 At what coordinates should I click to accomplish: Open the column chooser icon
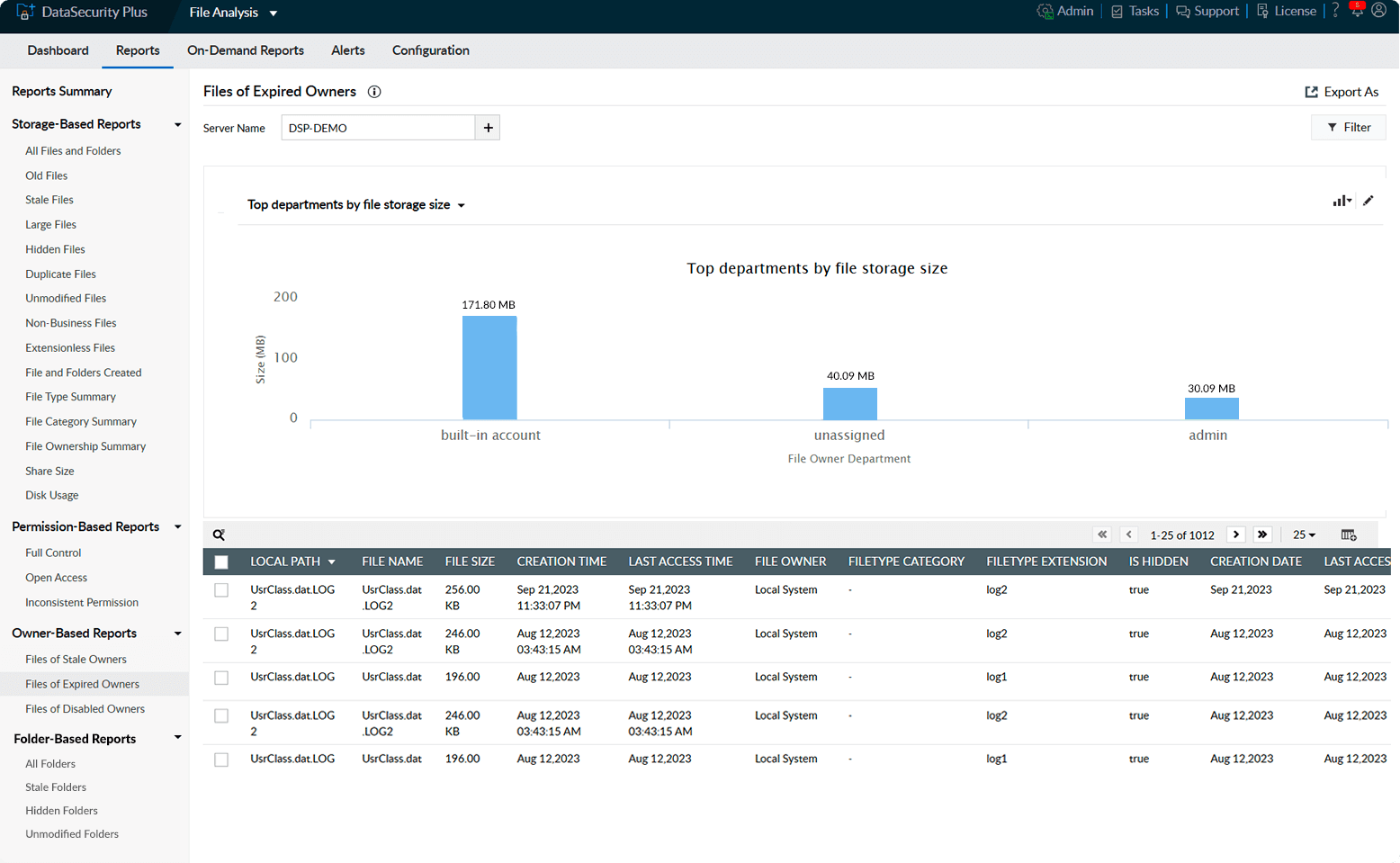pos(1348,535)
